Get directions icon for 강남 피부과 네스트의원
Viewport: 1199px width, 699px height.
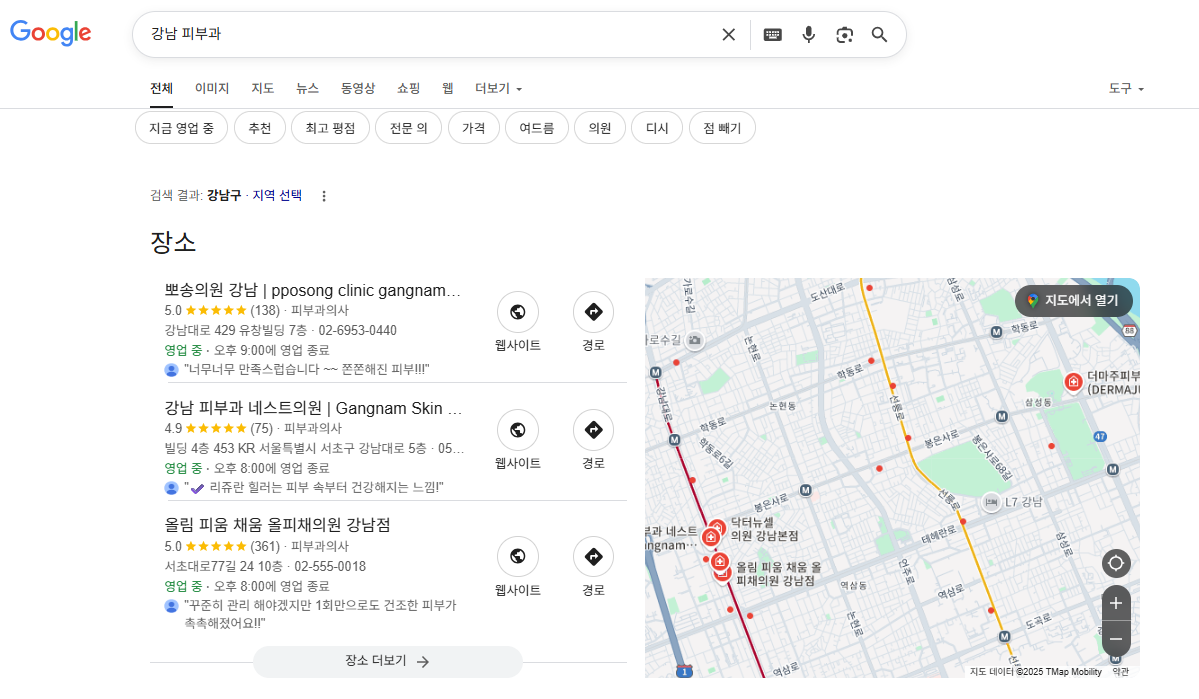click(x=593, y=430)
